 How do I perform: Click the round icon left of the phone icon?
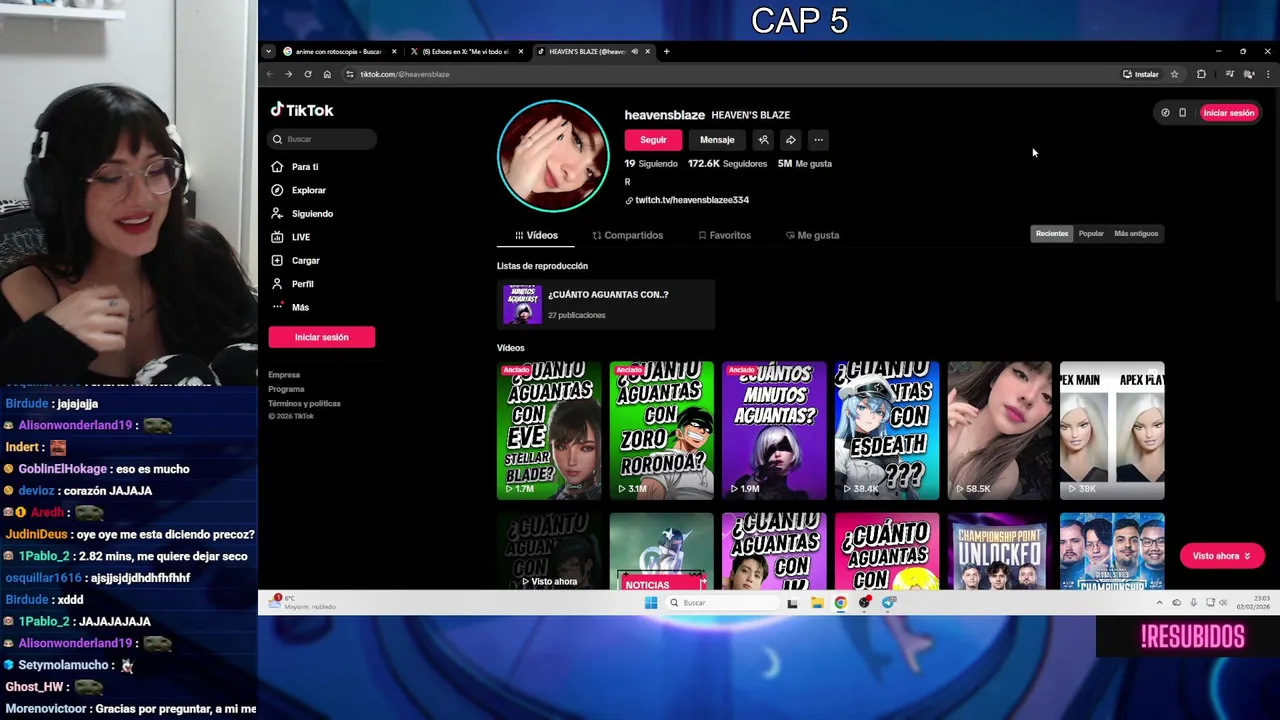click(1165, 113)
